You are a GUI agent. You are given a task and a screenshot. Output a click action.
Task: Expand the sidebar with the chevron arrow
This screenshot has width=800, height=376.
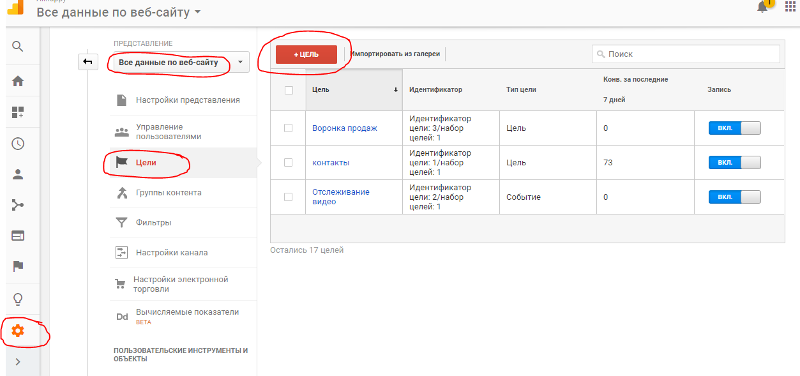click(x=18, y=362)
